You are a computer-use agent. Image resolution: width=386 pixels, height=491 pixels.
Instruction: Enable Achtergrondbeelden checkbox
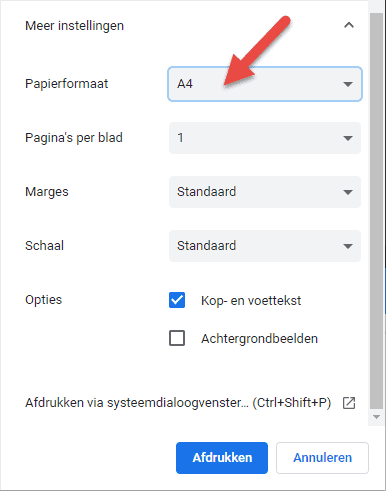[177, 338]
